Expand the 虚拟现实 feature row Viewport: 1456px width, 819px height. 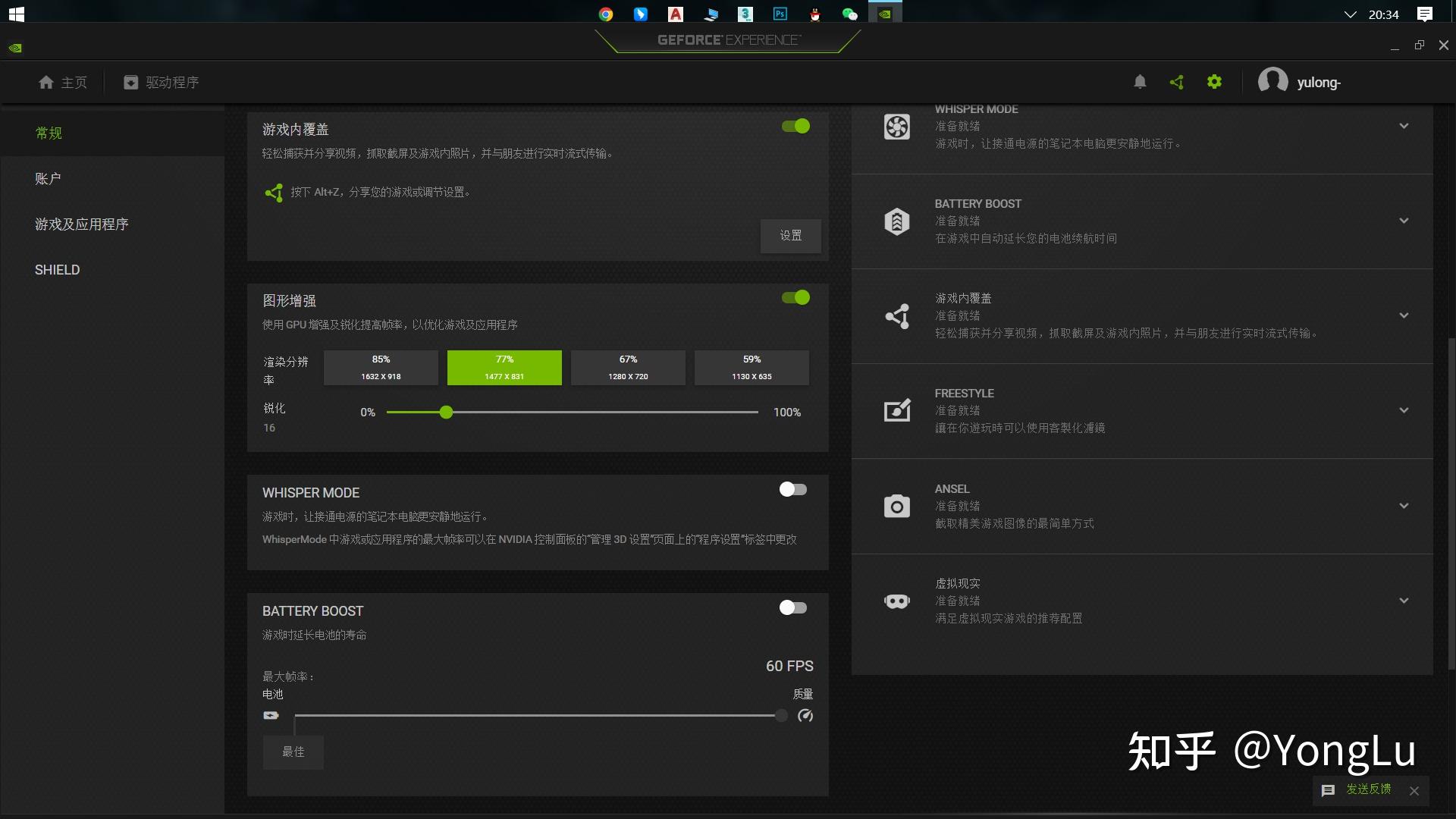(1404, 601)
